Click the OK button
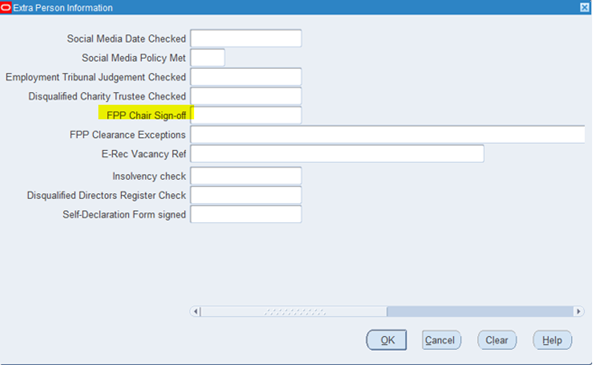This screenshot has height=365, width=593. pyautogui.click(x=387, y=340)
